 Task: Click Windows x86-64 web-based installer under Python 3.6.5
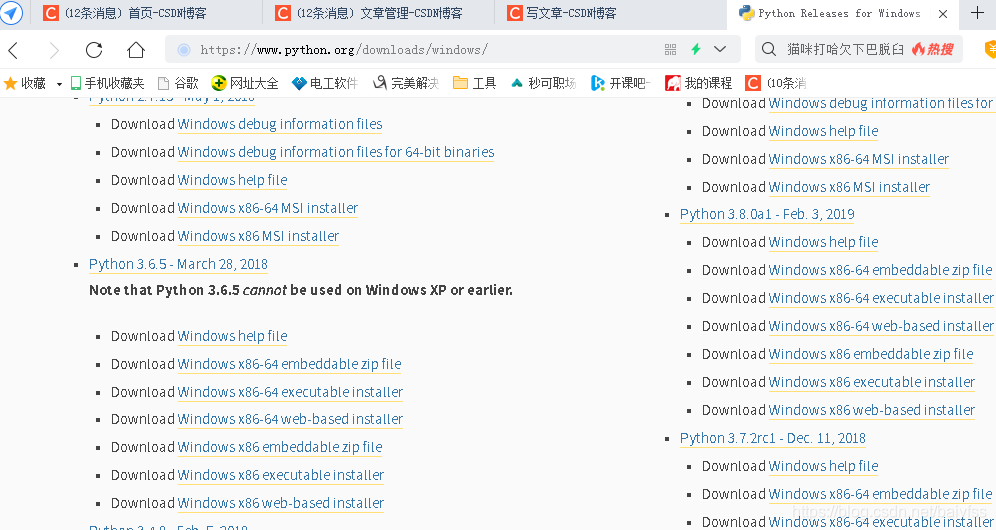point(290,419)
